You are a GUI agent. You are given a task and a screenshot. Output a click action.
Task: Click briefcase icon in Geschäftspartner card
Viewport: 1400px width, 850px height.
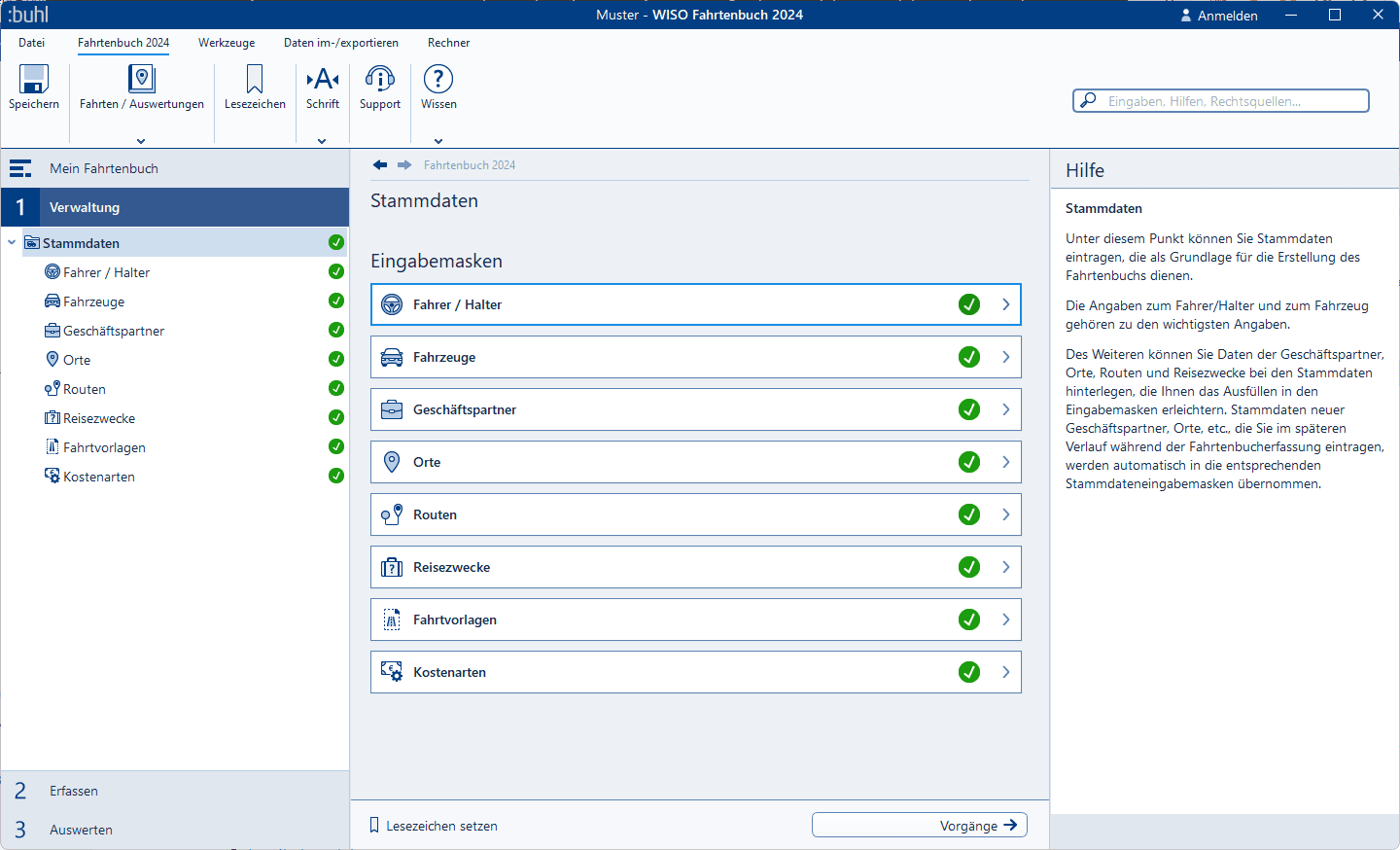tap(392, 409)
